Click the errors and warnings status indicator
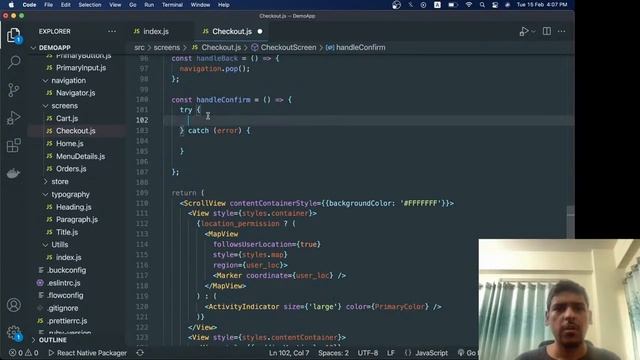Screen dimensions: 640x360 [x=24, y=353]
